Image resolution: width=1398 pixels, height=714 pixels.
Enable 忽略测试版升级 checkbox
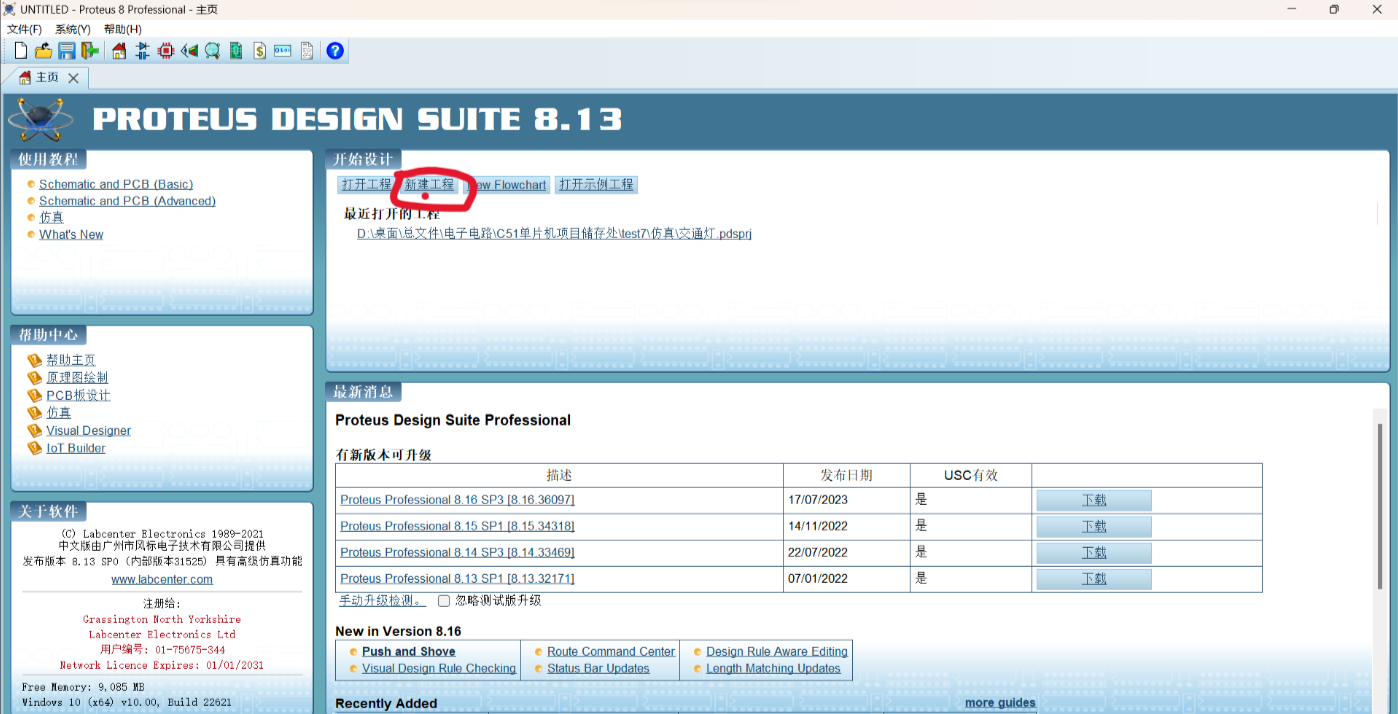444,601
